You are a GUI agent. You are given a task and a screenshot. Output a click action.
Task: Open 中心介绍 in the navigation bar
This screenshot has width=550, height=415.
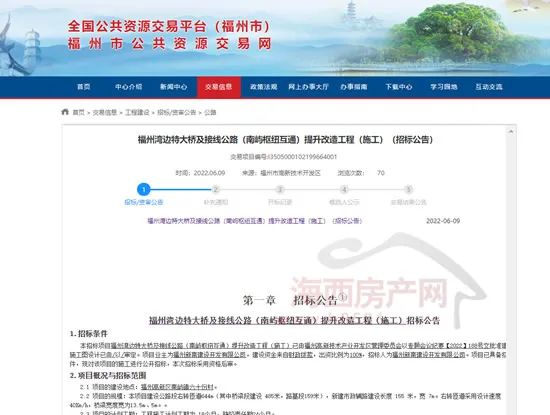128,87
